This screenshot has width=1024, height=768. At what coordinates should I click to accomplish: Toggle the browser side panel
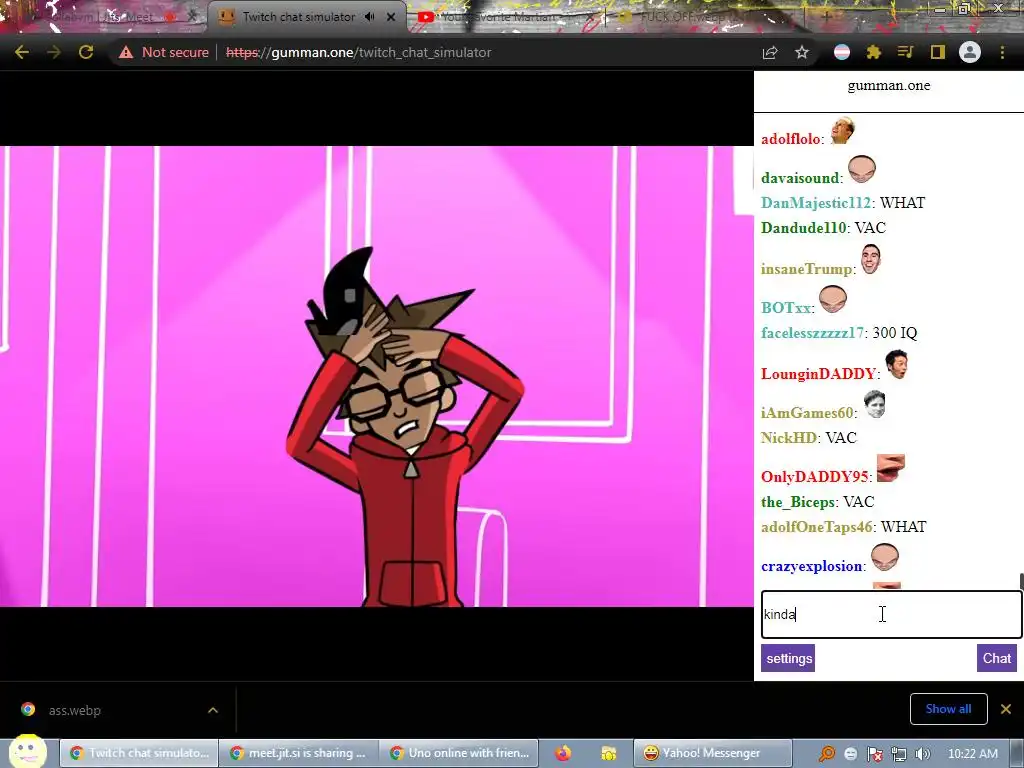tap(938, 52)
